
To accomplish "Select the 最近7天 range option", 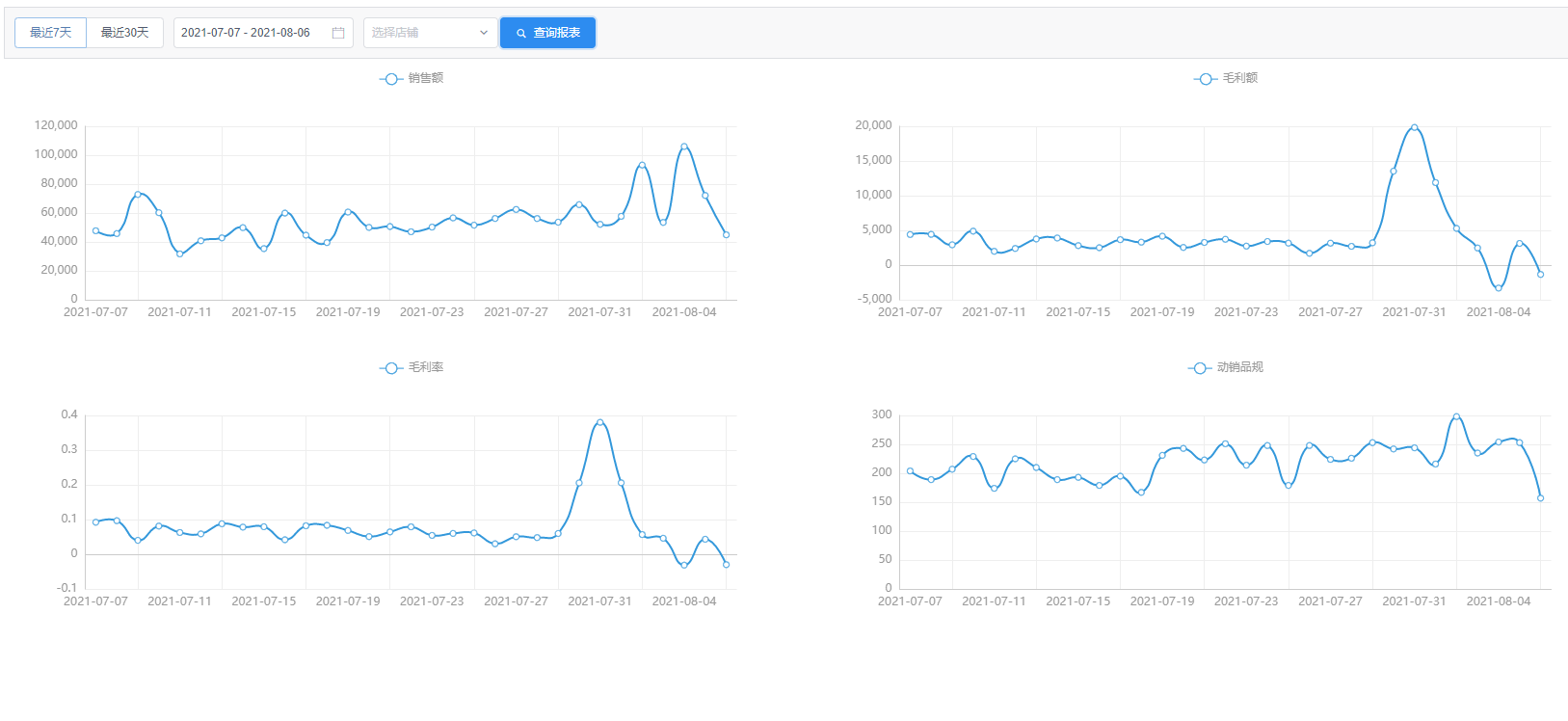I will (50, 33).
